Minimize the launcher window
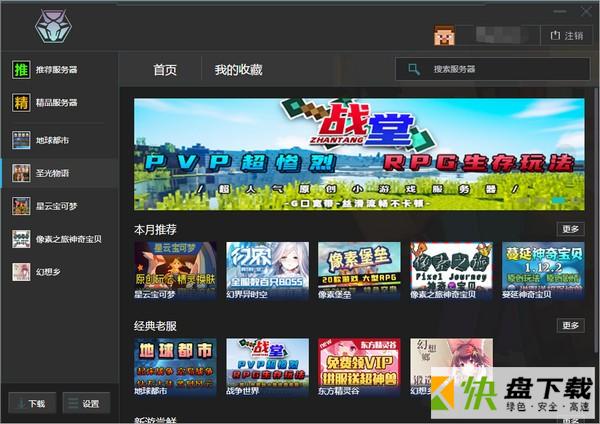 coord(560,11)
